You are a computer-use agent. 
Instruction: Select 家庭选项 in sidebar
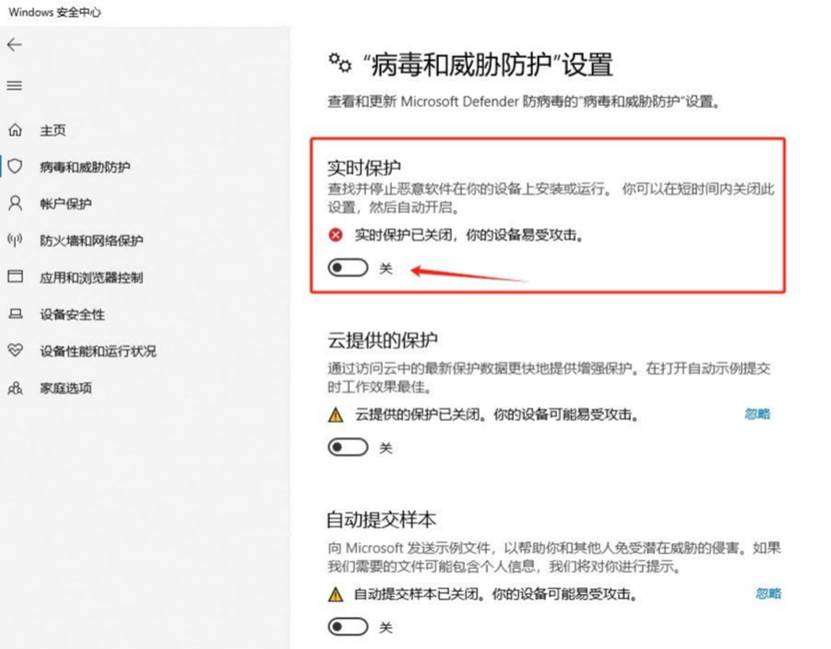(x=66, y=388)
